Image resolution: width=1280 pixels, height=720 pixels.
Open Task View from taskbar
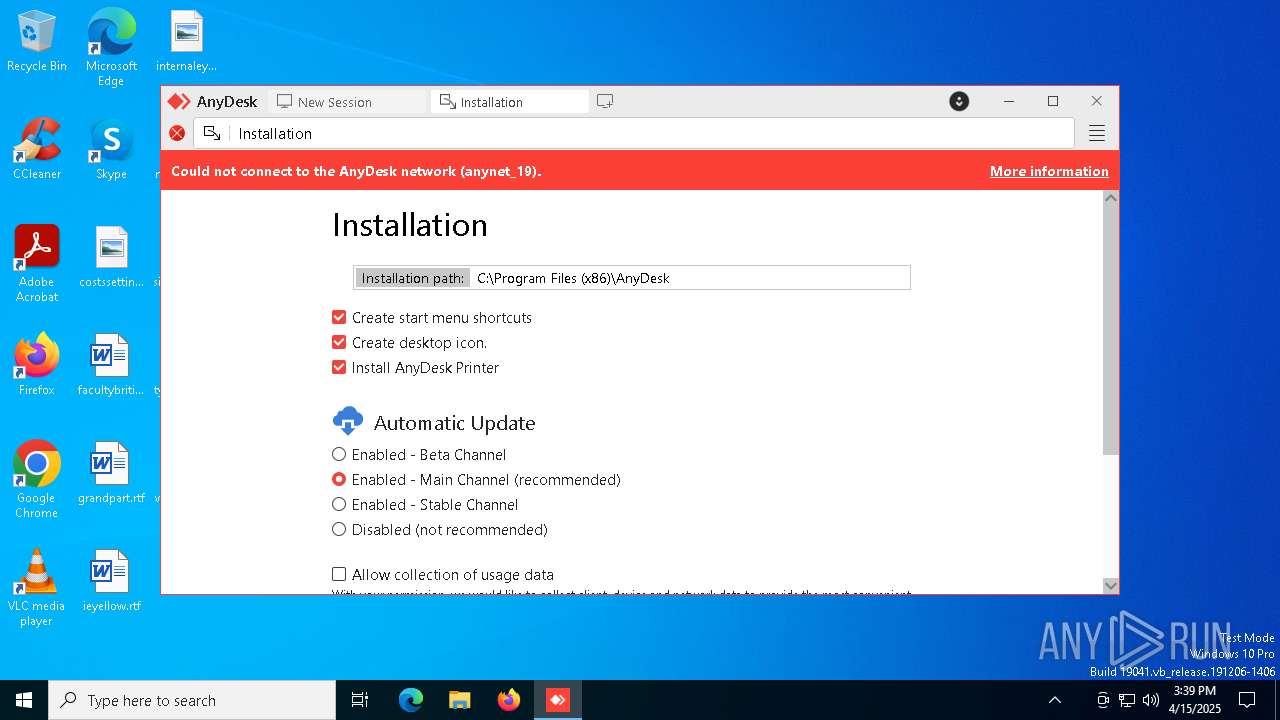point(360,700)
